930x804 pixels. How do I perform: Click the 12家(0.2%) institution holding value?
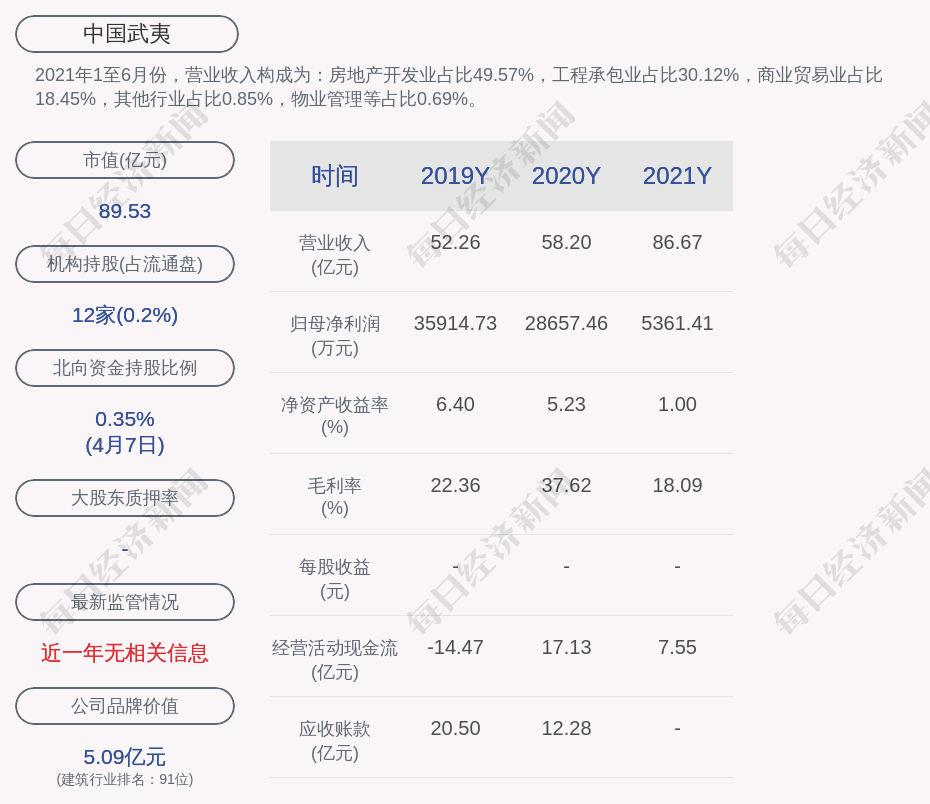coord(125,315)
